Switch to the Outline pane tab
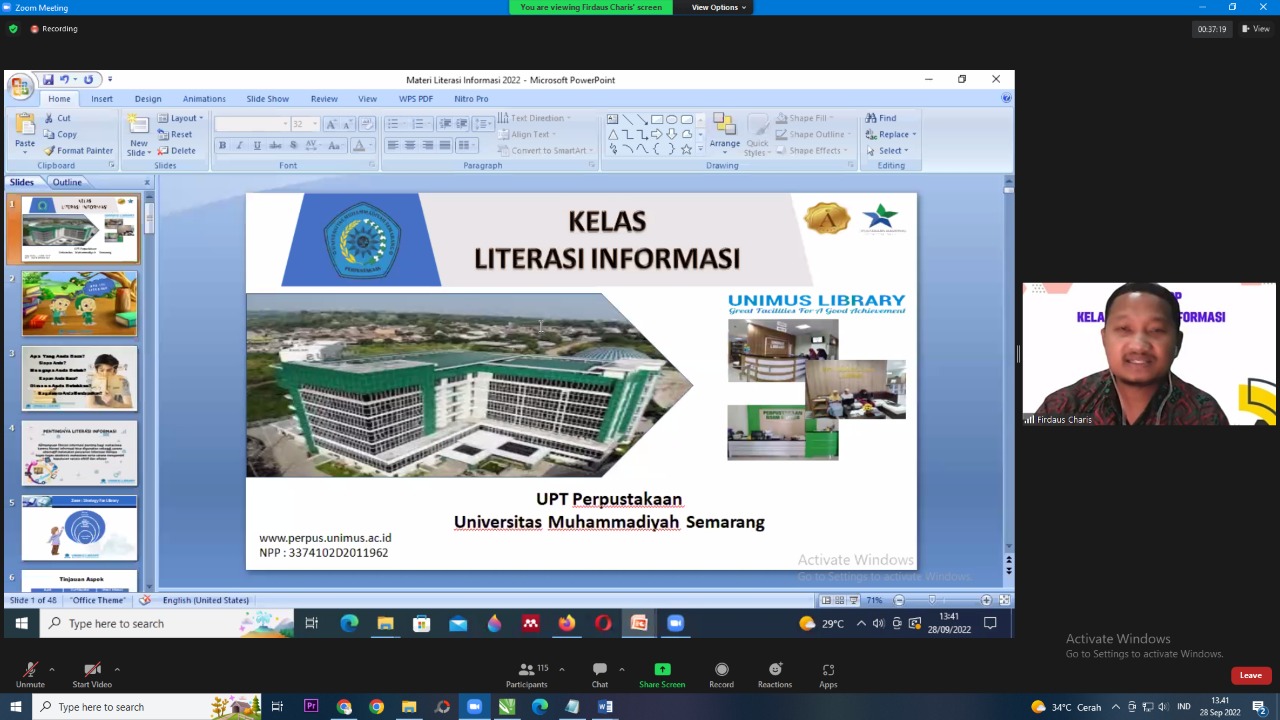 pyautogui.click(x=67, y=182)
